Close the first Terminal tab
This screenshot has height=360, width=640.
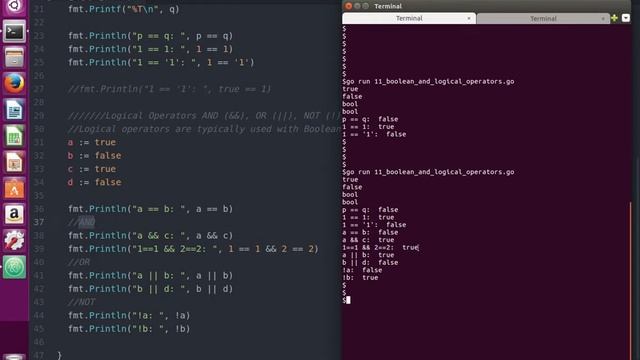tap(469, 18)
